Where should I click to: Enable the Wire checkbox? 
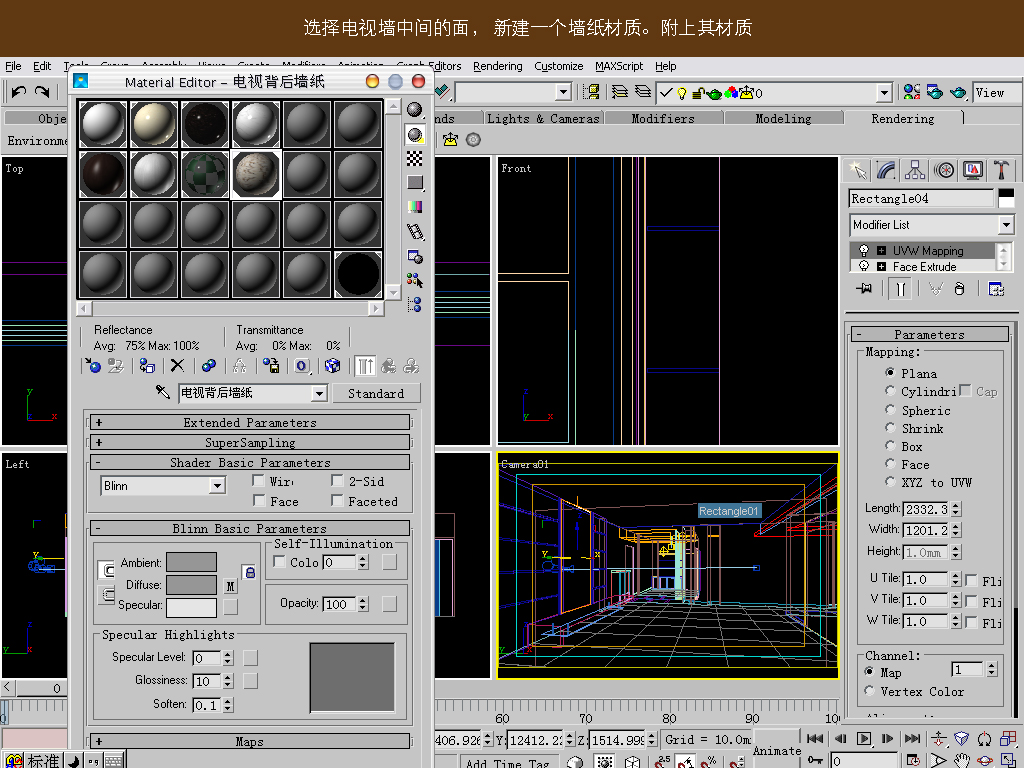259,481
